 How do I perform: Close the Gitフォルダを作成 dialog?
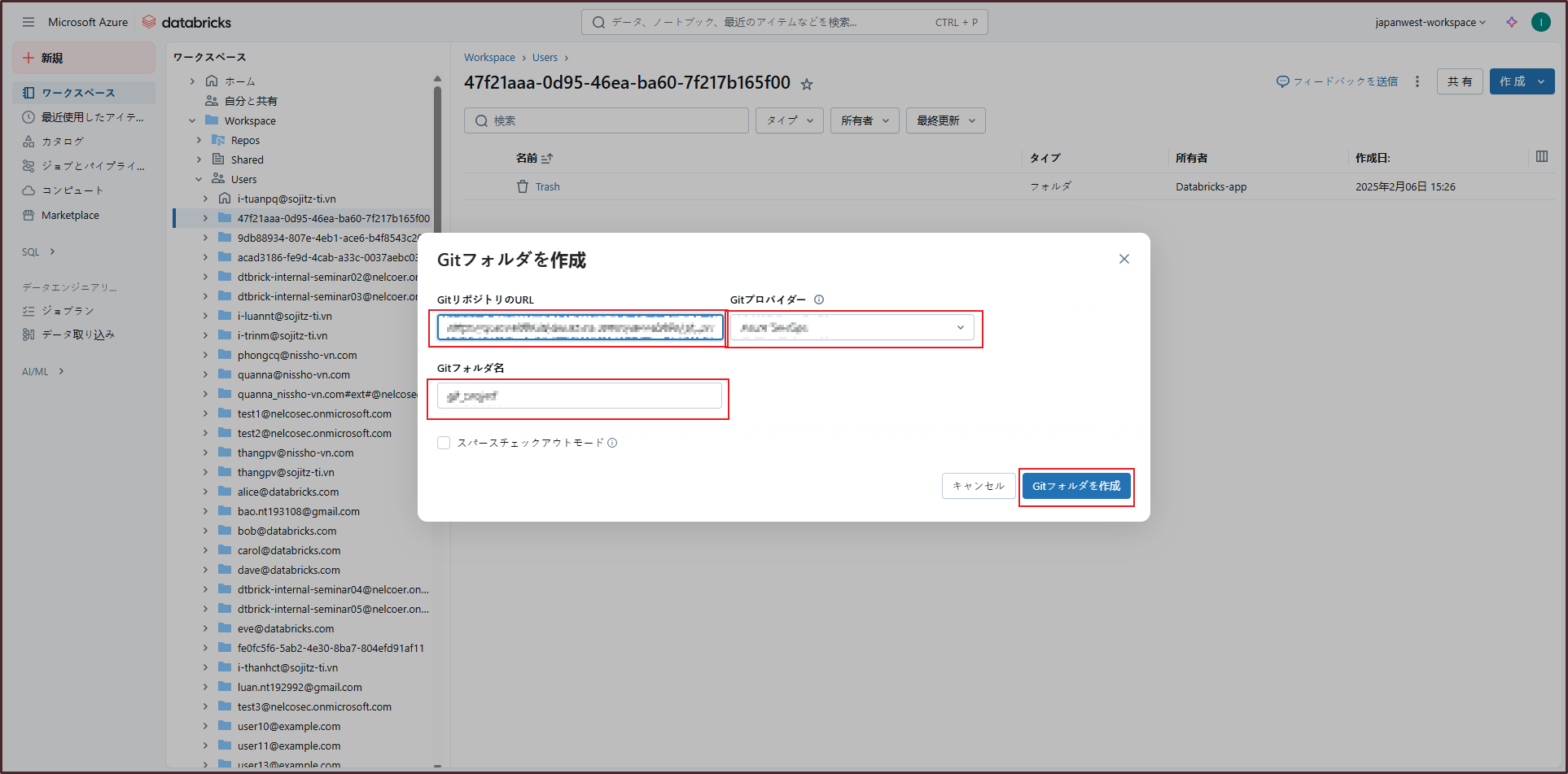[x=1123, y=259]
